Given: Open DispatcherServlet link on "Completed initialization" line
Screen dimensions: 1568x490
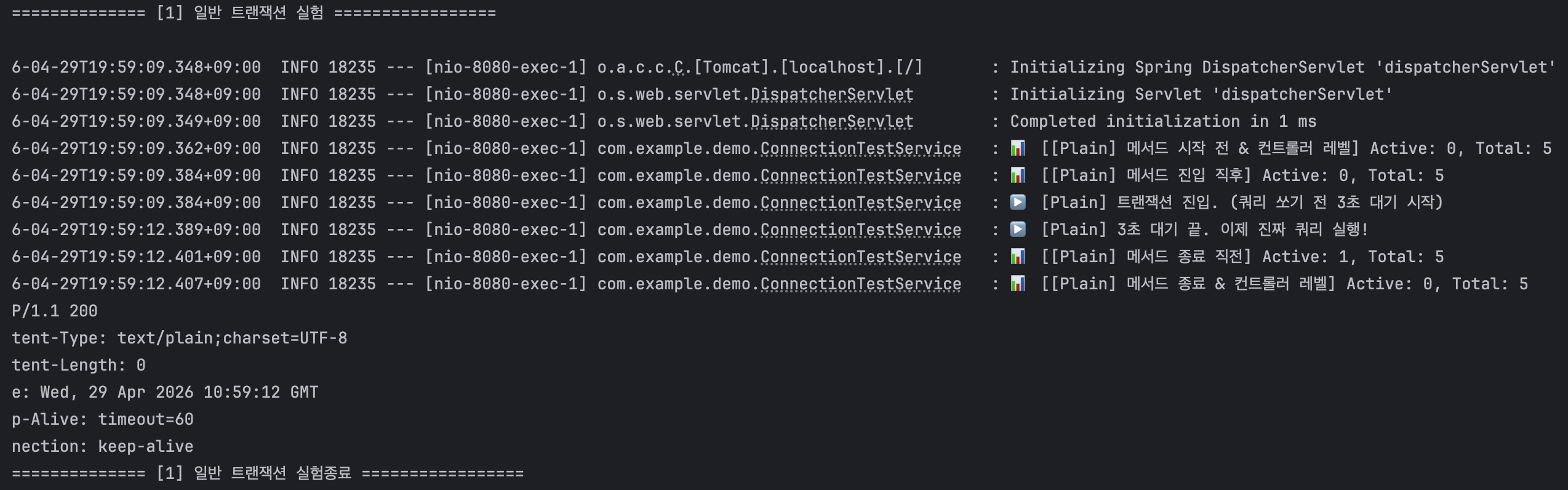Looking at the screenshot, I should click(x=832, y=121).
